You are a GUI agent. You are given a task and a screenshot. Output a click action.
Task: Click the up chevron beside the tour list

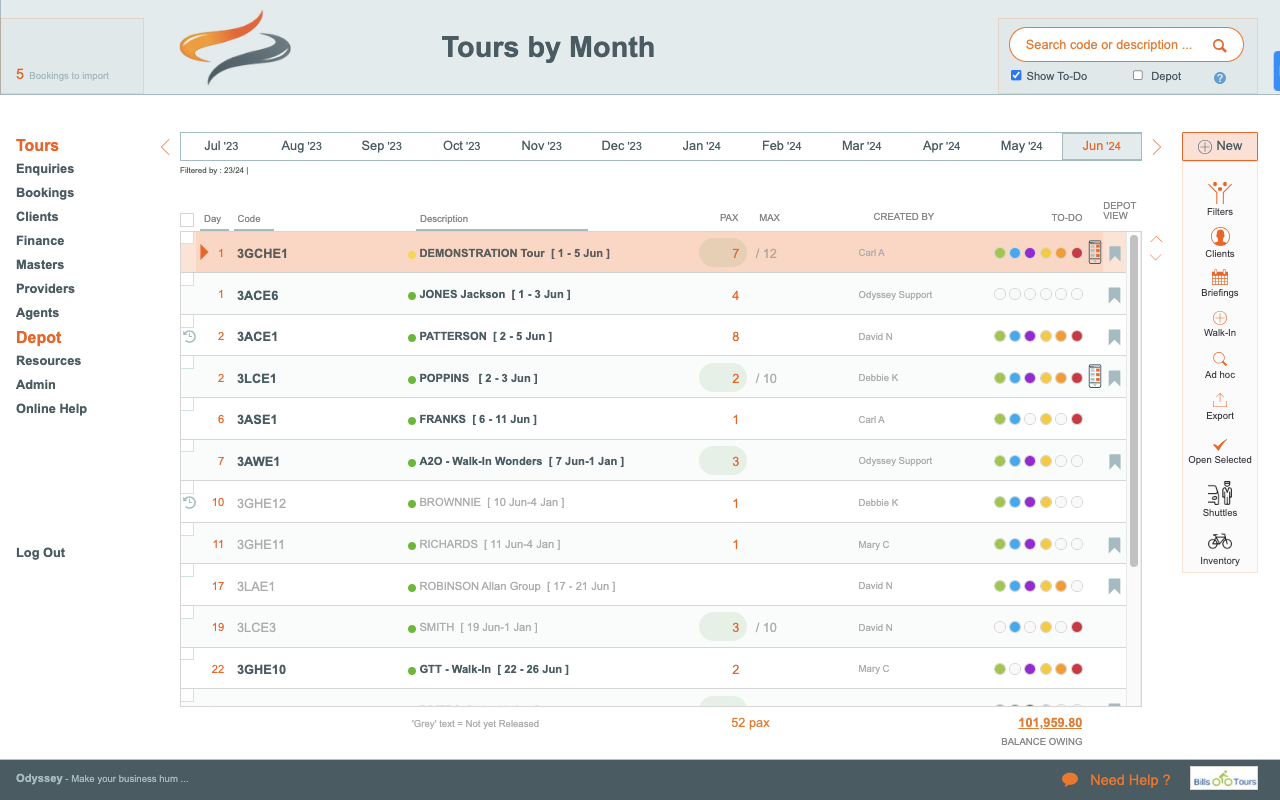pyautogui.click(x=1156, y=239)
